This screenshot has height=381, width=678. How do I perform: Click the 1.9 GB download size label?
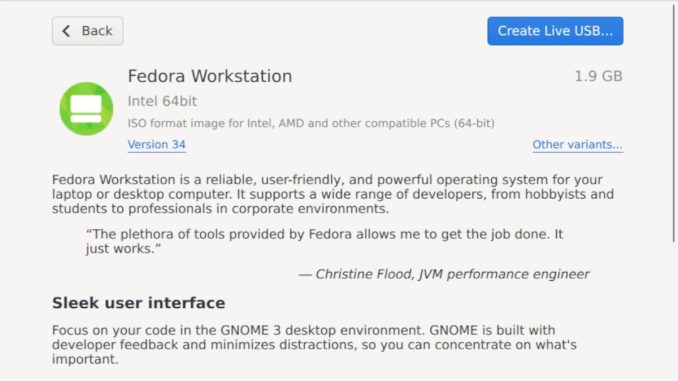(x=598, y=76)
